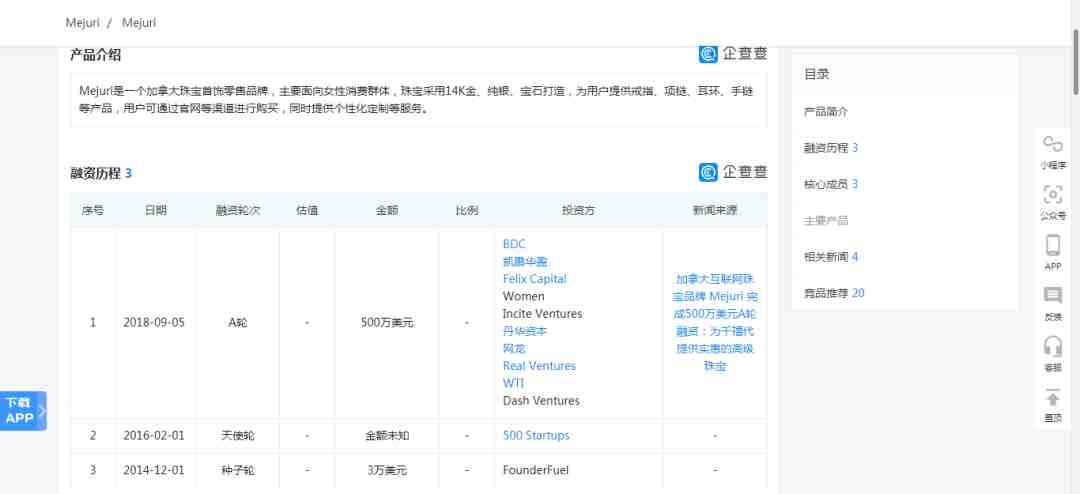Viewport: 1080px width, 494px height.
Task: Click the A轮 round cell
Action: pyautogui.click(x=238, y=322)
